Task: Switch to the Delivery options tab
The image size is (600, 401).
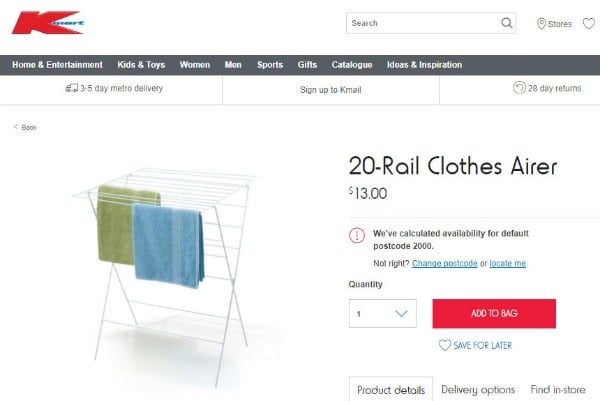Action: 478,390
